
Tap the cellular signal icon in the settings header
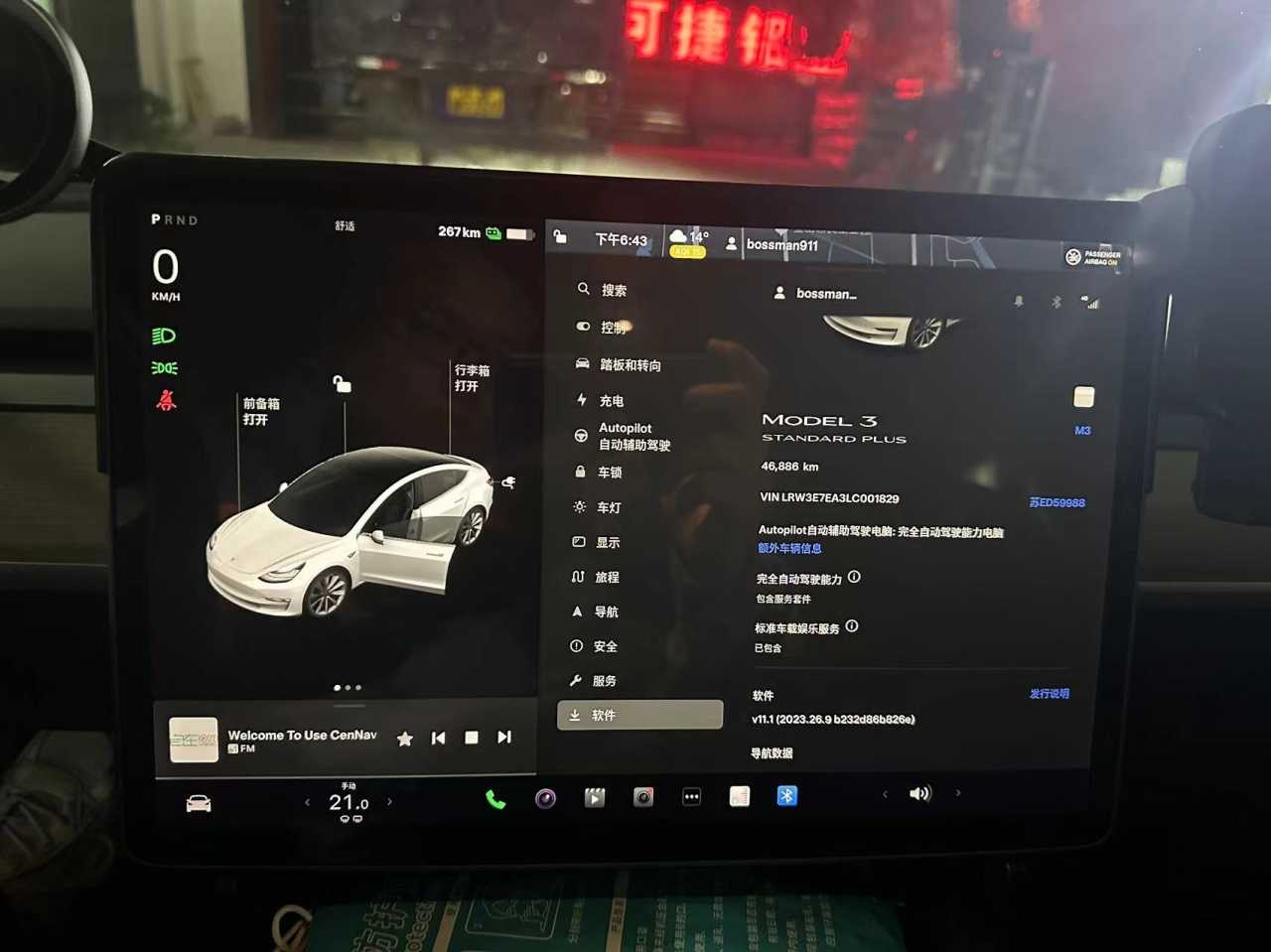[1090, 302]
